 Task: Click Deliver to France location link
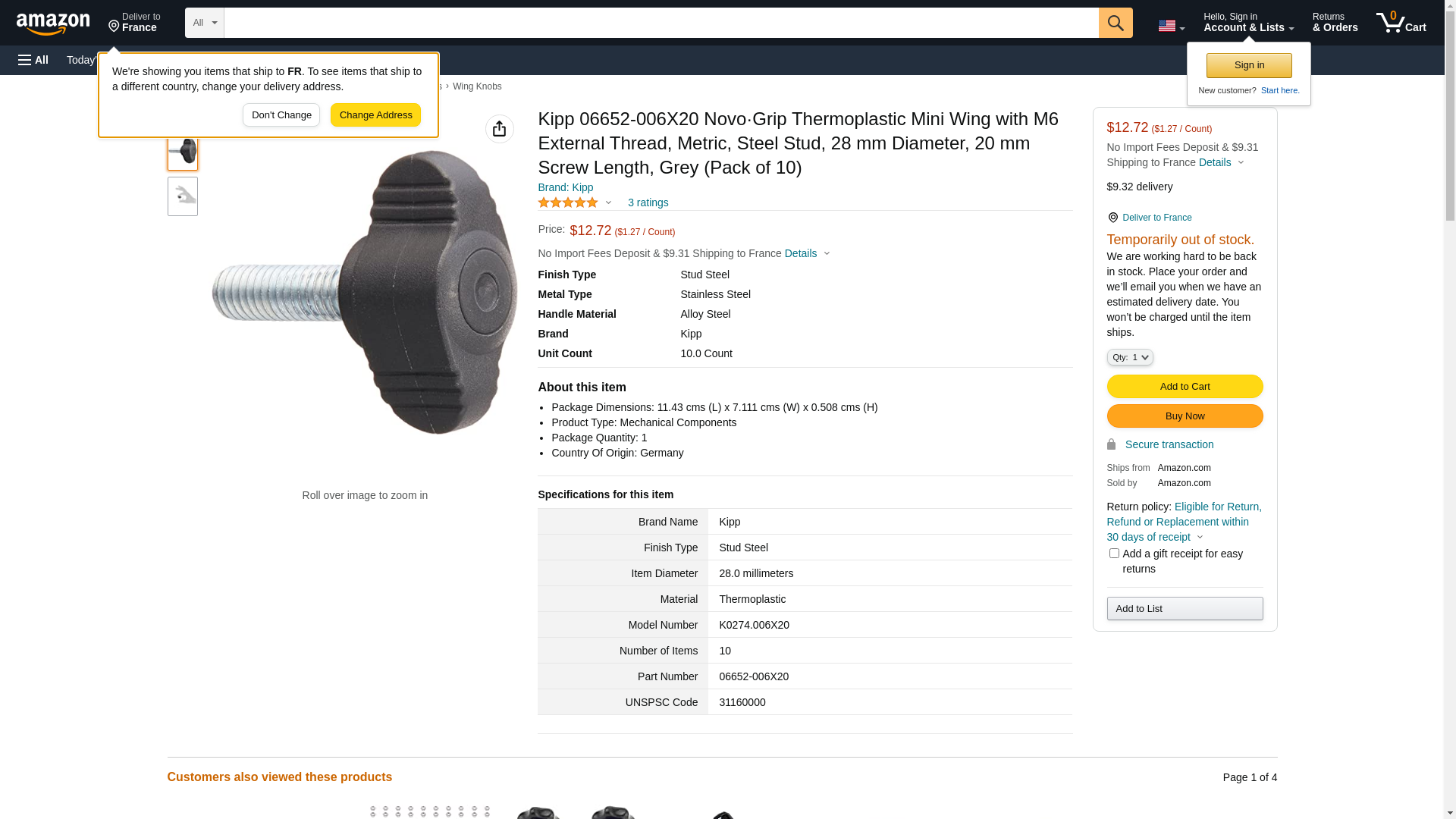coord(1156,218)
